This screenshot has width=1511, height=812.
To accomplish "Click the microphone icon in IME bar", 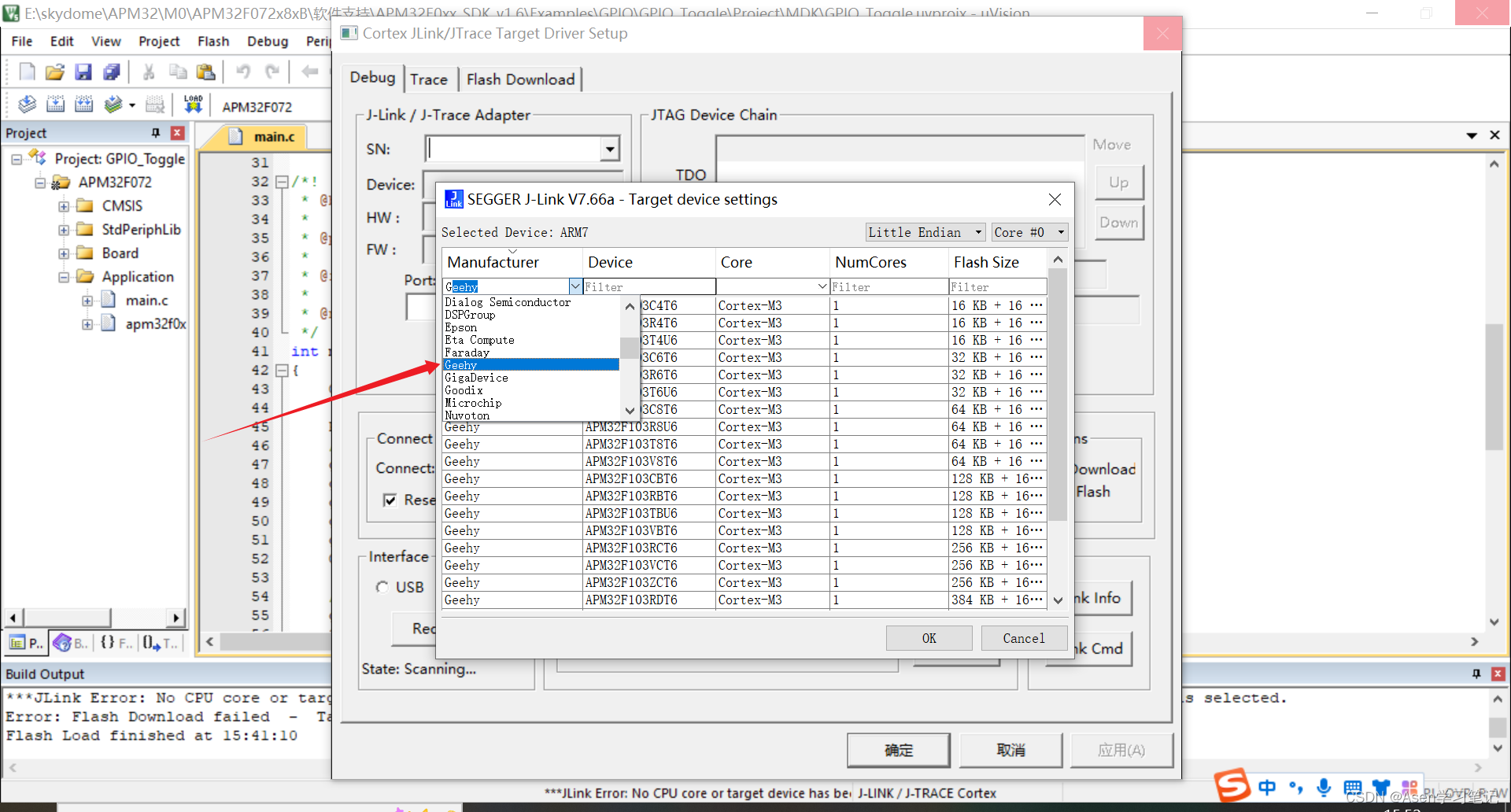I will click(1324, 787).
